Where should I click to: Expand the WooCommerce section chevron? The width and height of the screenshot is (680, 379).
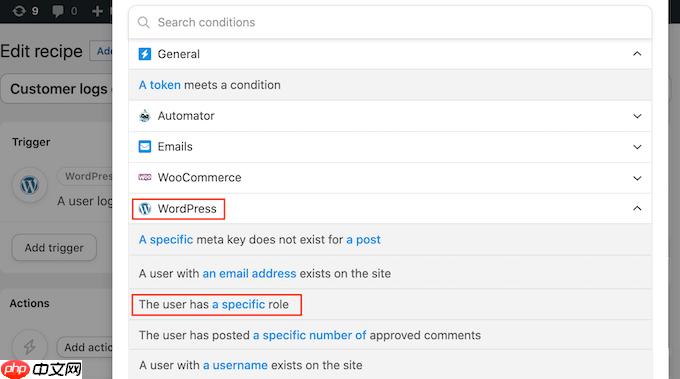coord(637,178)
